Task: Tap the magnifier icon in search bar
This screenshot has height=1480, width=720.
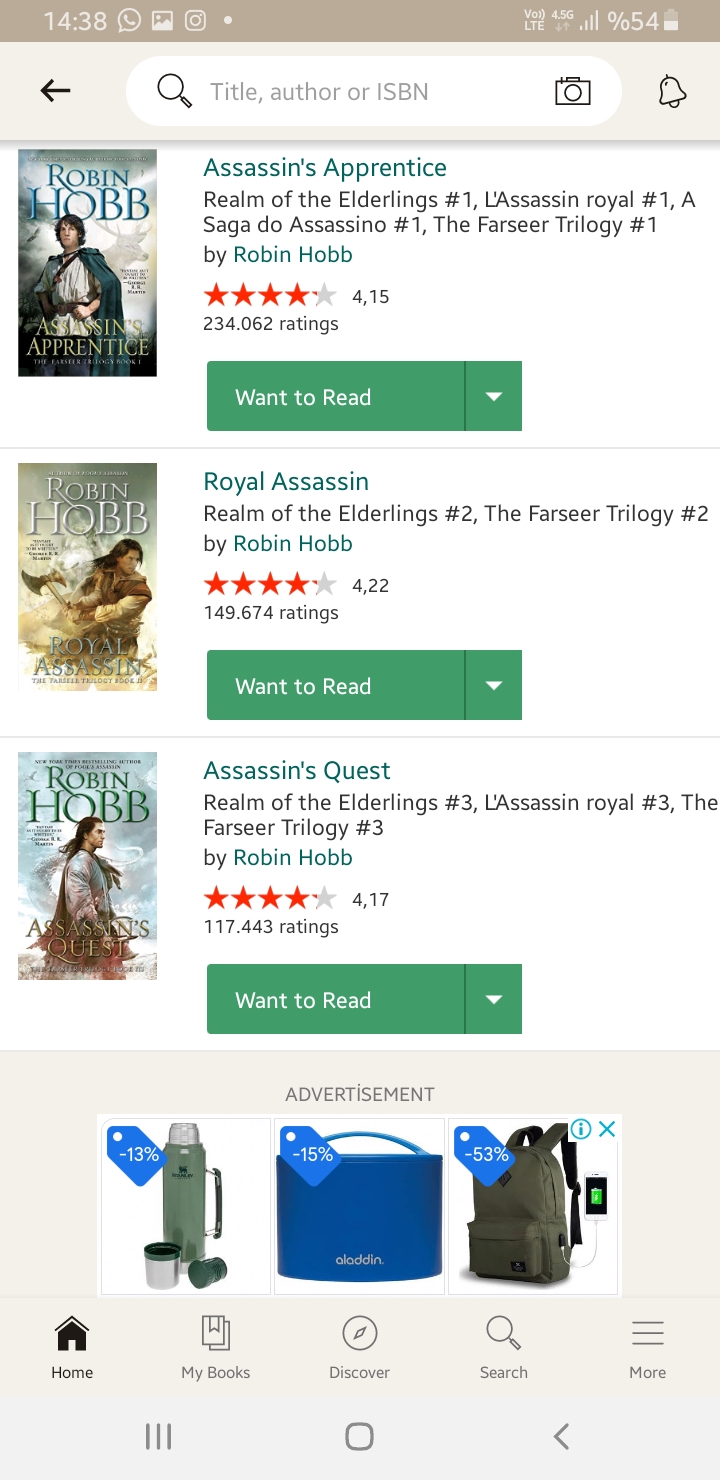Action: (x=174, y=92)
